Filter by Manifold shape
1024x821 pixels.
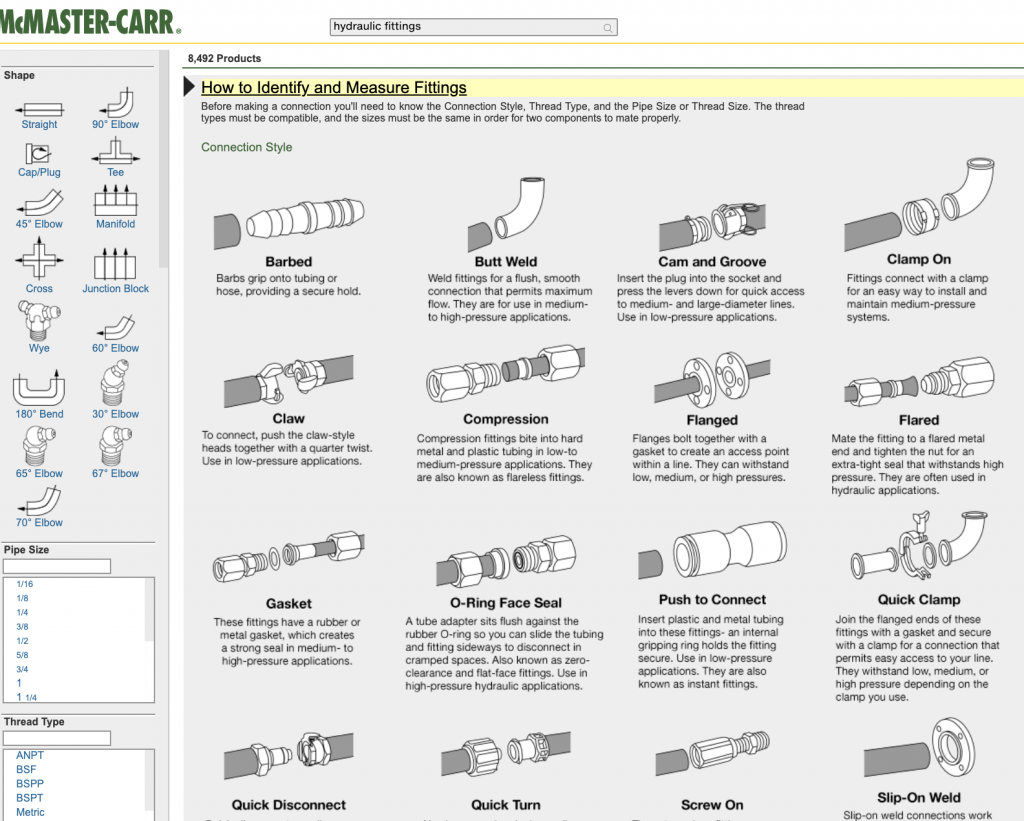[115, 204]
